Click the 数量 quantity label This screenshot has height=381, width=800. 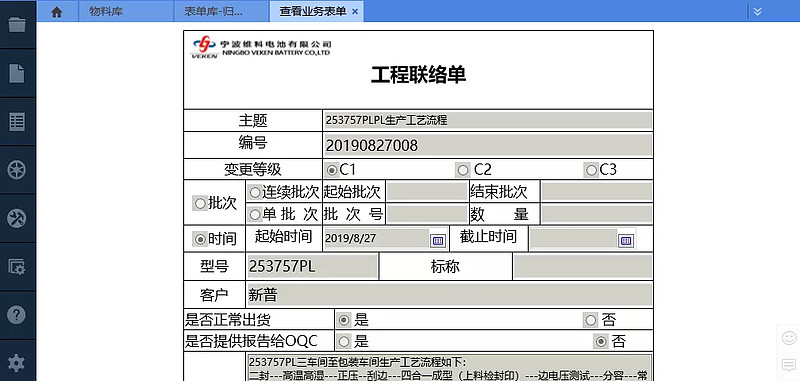click(499, 214)
